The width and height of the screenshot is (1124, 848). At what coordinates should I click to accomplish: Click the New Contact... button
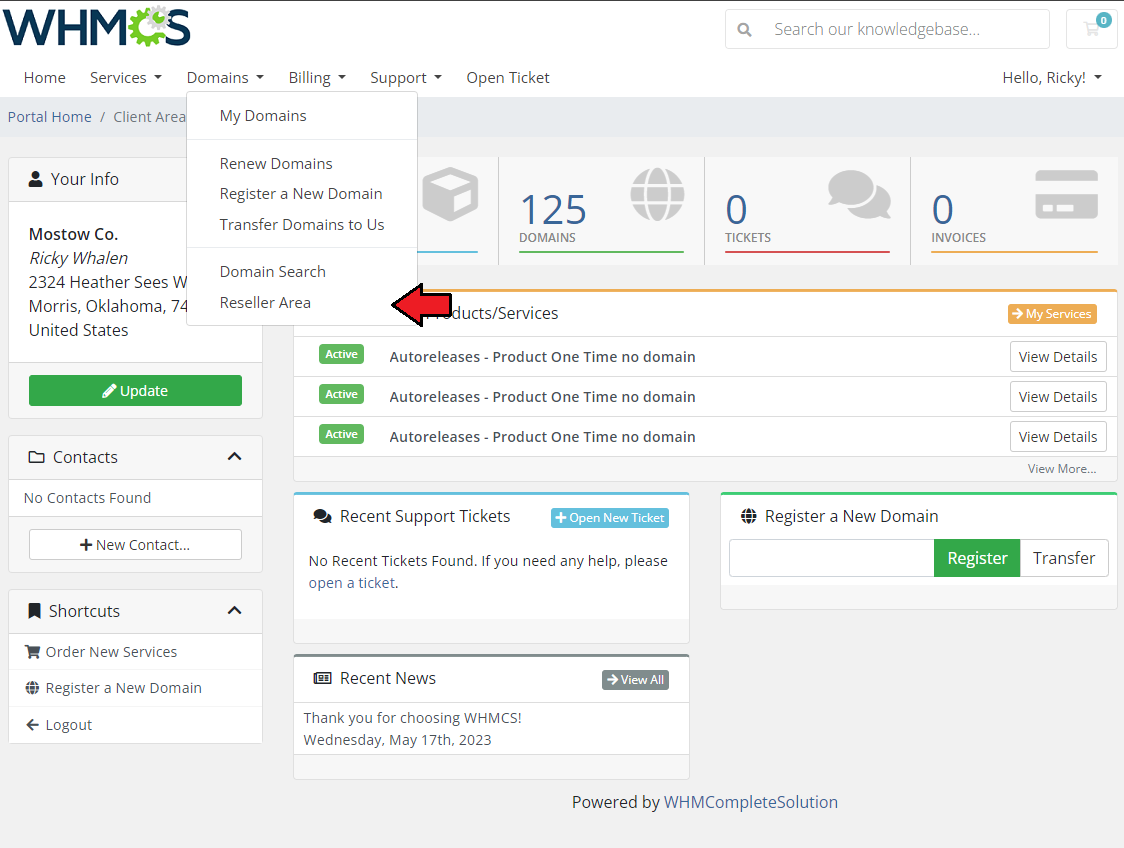tap(135, 545)
